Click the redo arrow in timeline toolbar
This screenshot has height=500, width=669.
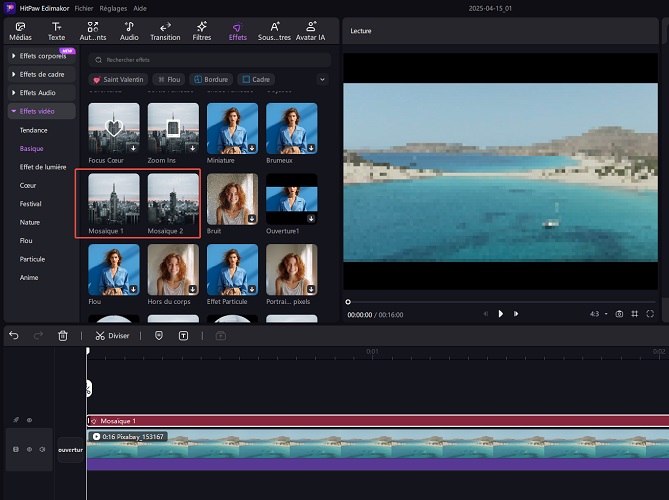point(38,336)
